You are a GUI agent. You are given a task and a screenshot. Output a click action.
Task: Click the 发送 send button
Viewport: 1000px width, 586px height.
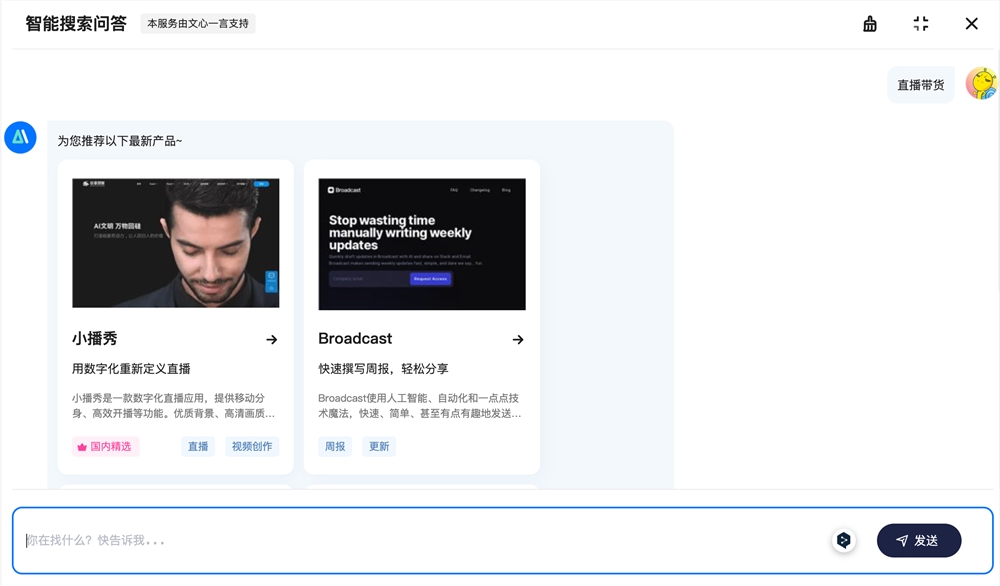click(x=919, y=540)
